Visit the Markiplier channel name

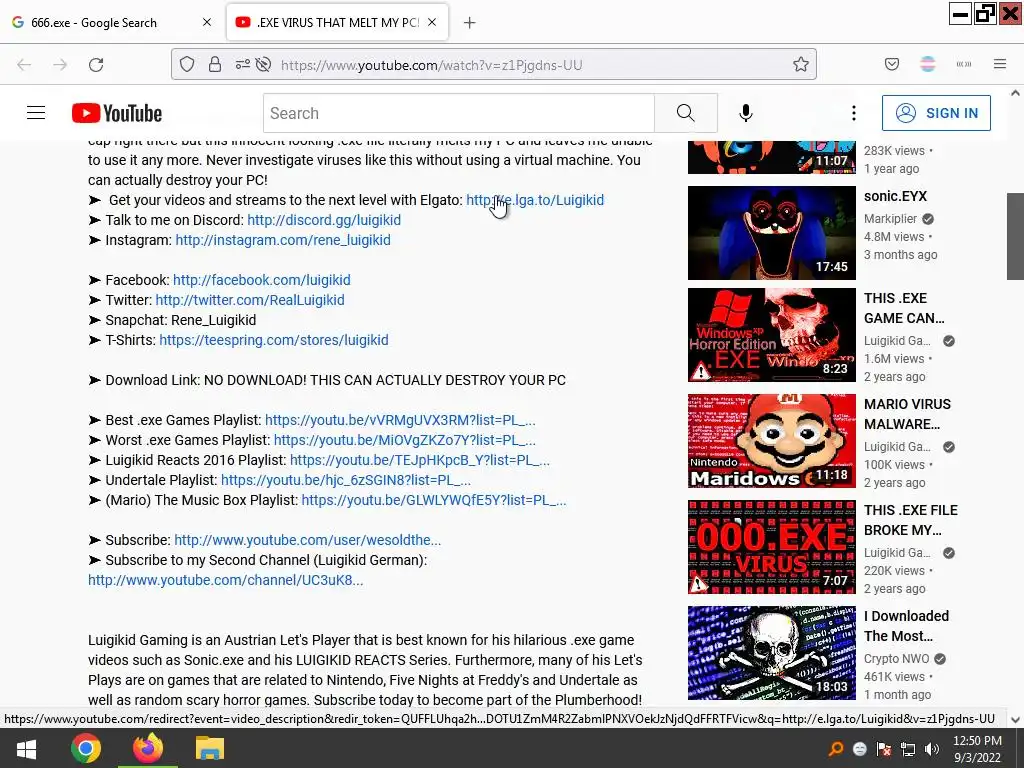(x=890, y=219)
